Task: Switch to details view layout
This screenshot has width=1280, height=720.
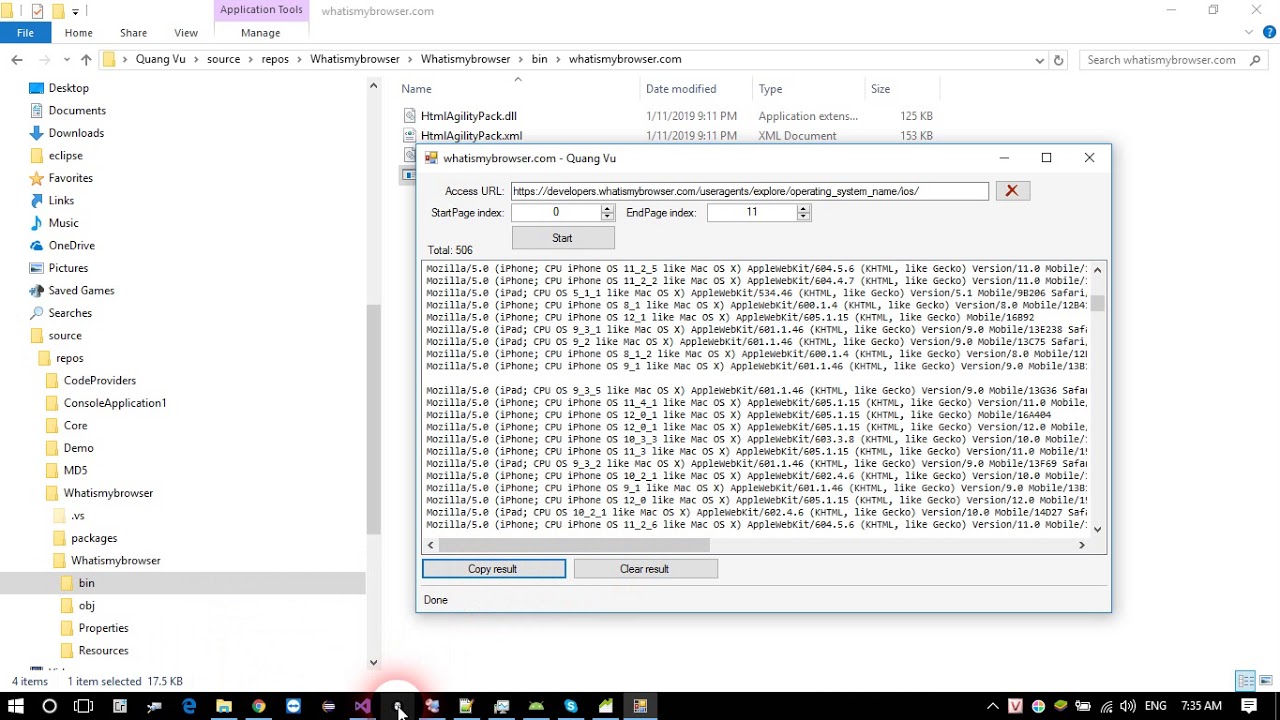Action: (1246, 681)
